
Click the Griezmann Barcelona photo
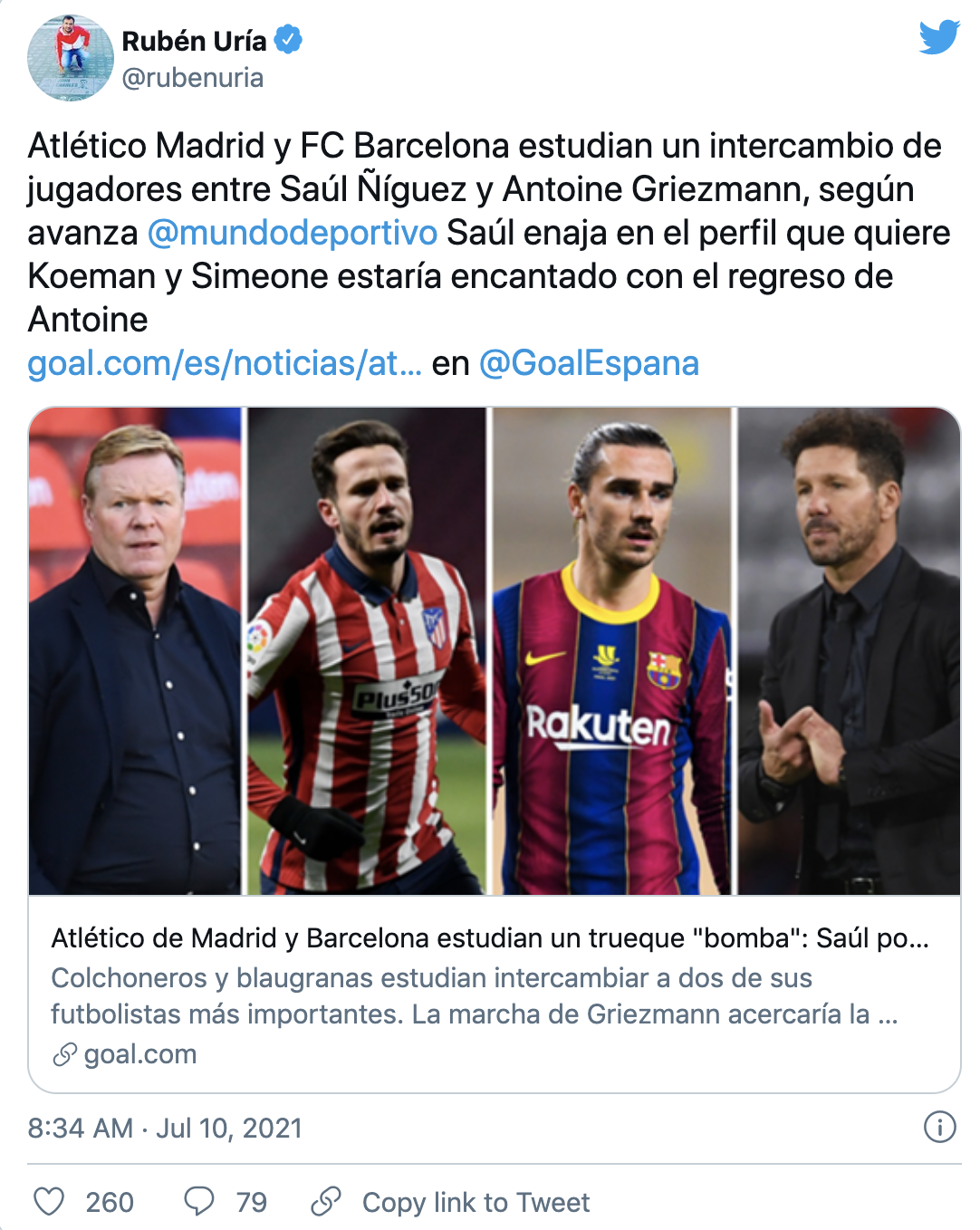pos(611,651)
